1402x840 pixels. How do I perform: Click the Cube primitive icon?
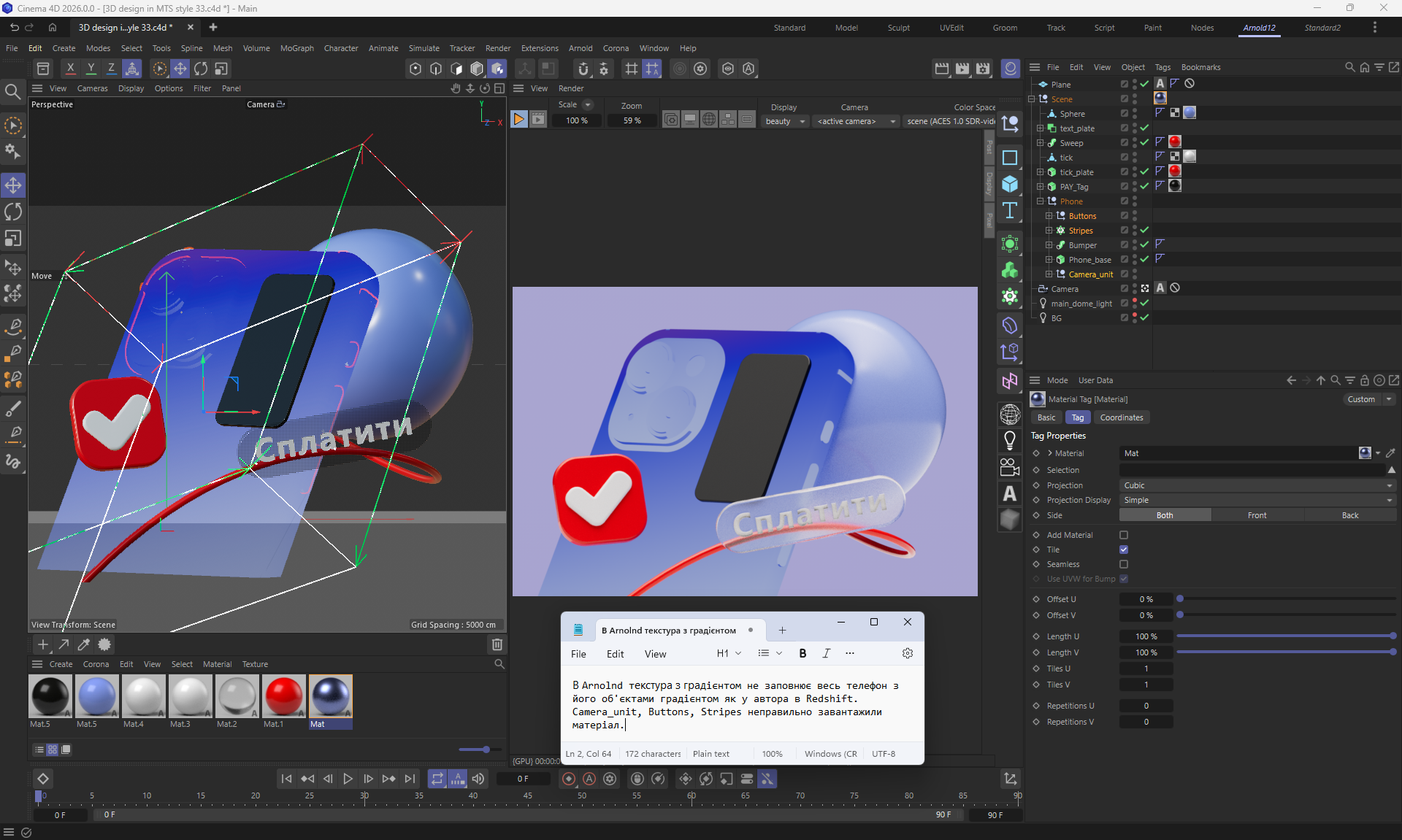point(1010,184)
